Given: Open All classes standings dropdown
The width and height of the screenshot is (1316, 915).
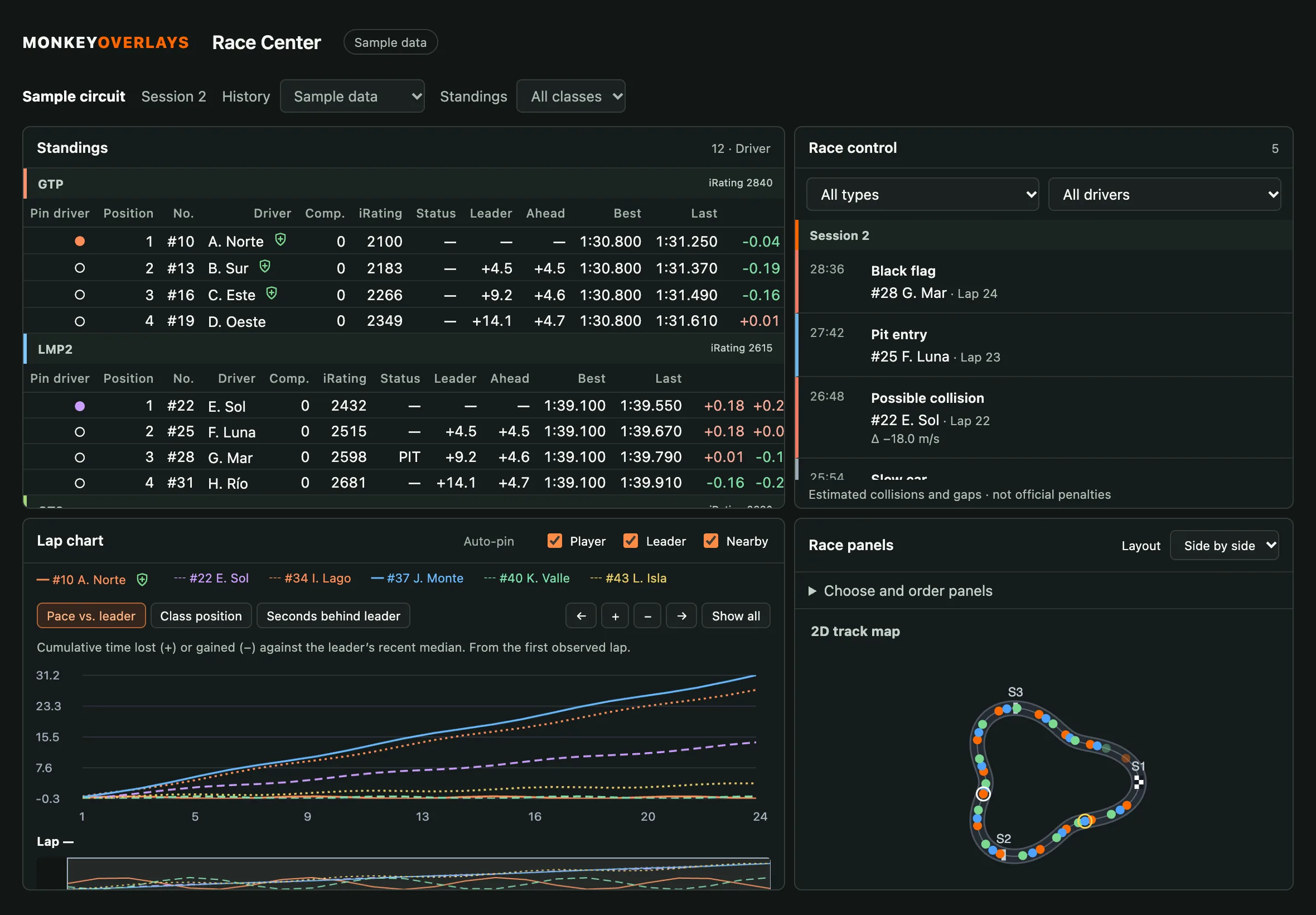Looking at the screenshot, I should coord(570,97).
